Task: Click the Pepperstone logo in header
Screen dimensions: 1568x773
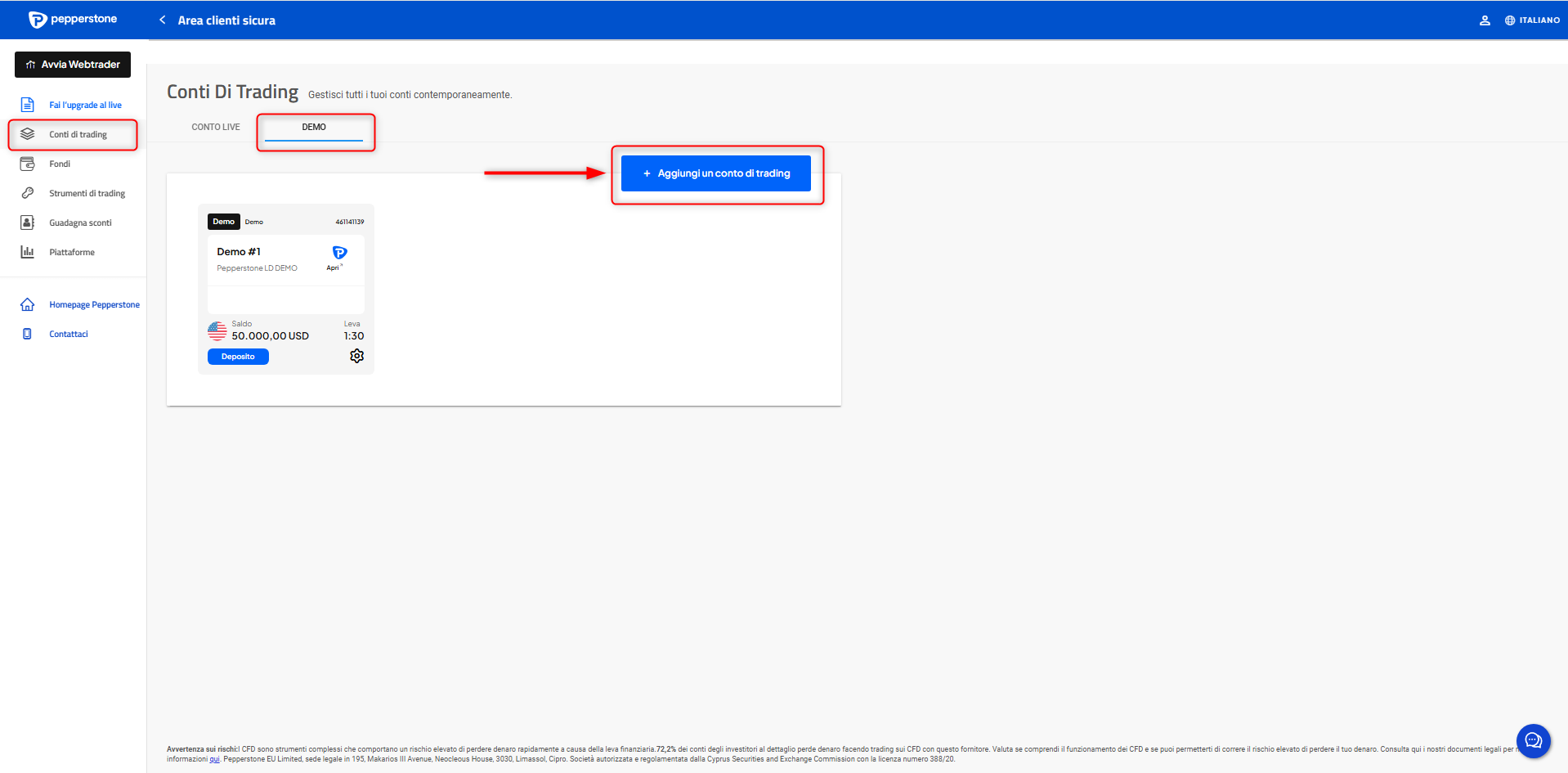Action: click(72, 20)
